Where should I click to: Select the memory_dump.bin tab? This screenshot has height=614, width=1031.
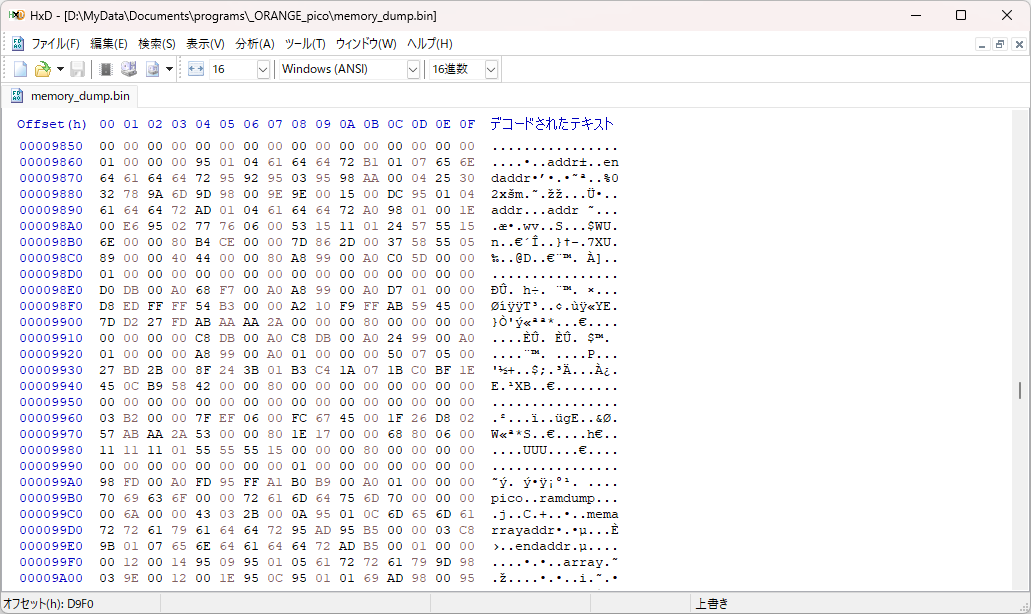[x=70, y=96]
